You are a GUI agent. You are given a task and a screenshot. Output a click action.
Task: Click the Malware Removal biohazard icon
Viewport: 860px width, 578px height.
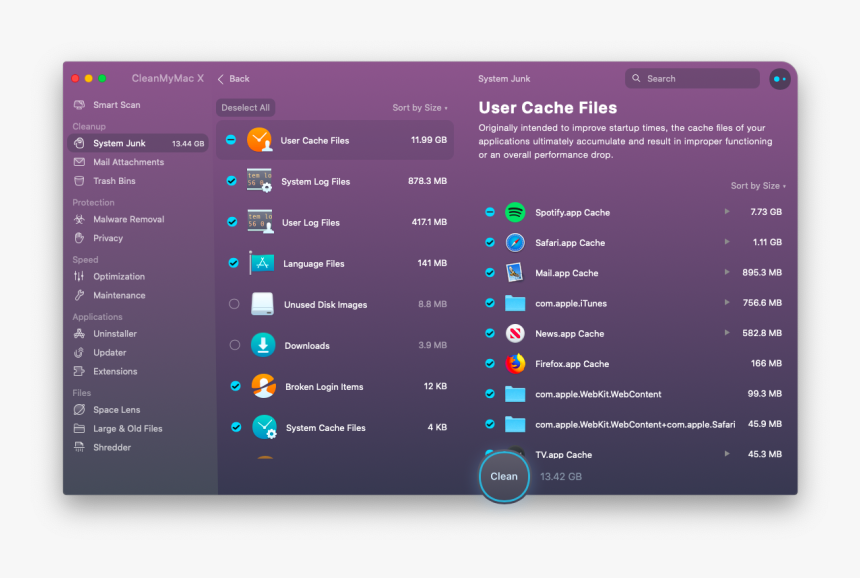point(80,219)
